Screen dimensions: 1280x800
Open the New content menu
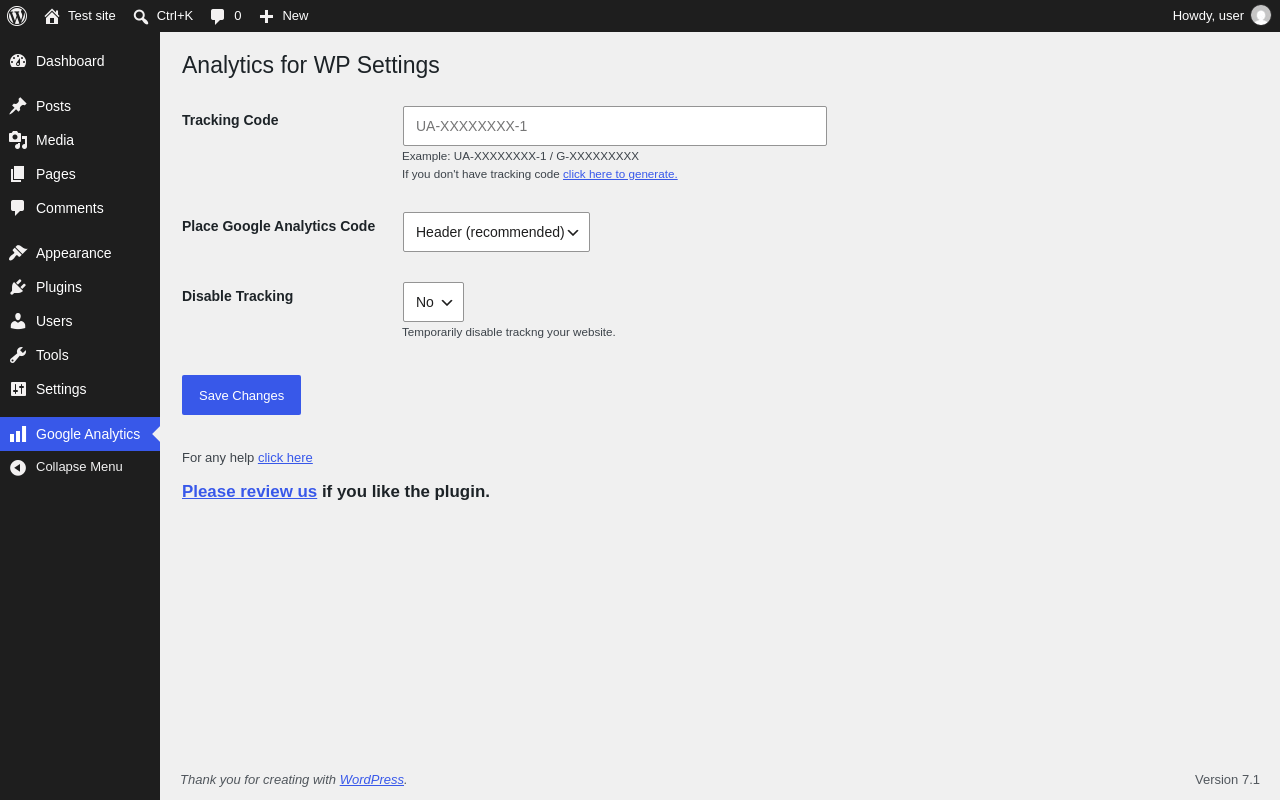pos(284,16)
